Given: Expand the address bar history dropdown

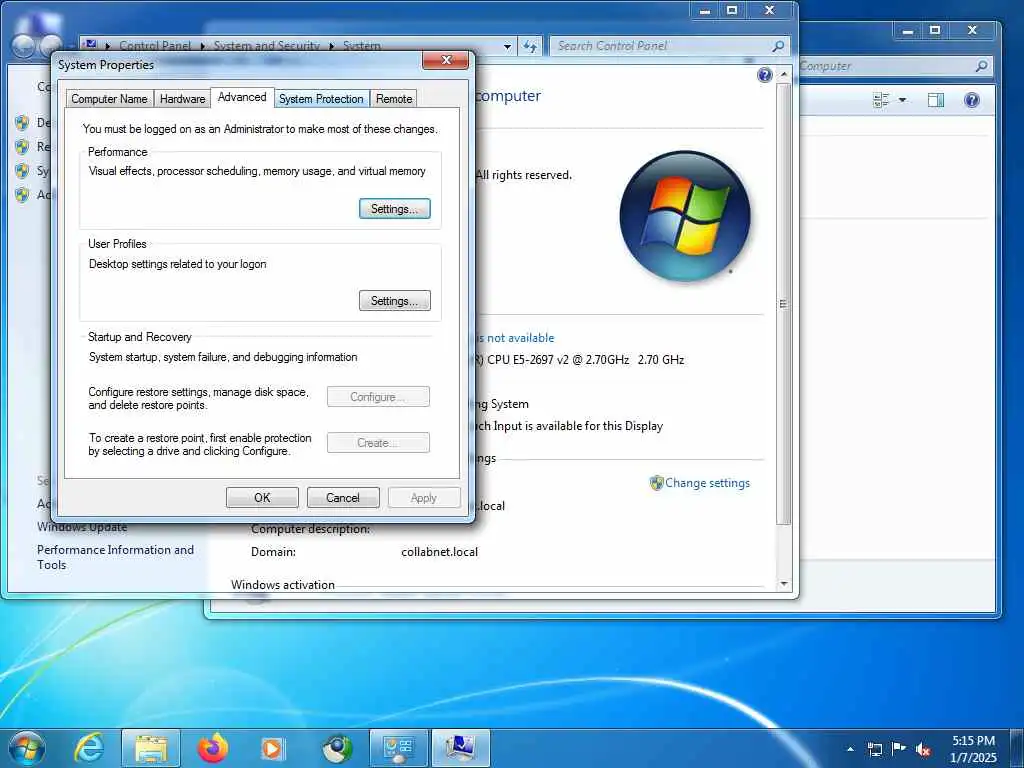Looking at the screenshot, I should coord(507,46).
